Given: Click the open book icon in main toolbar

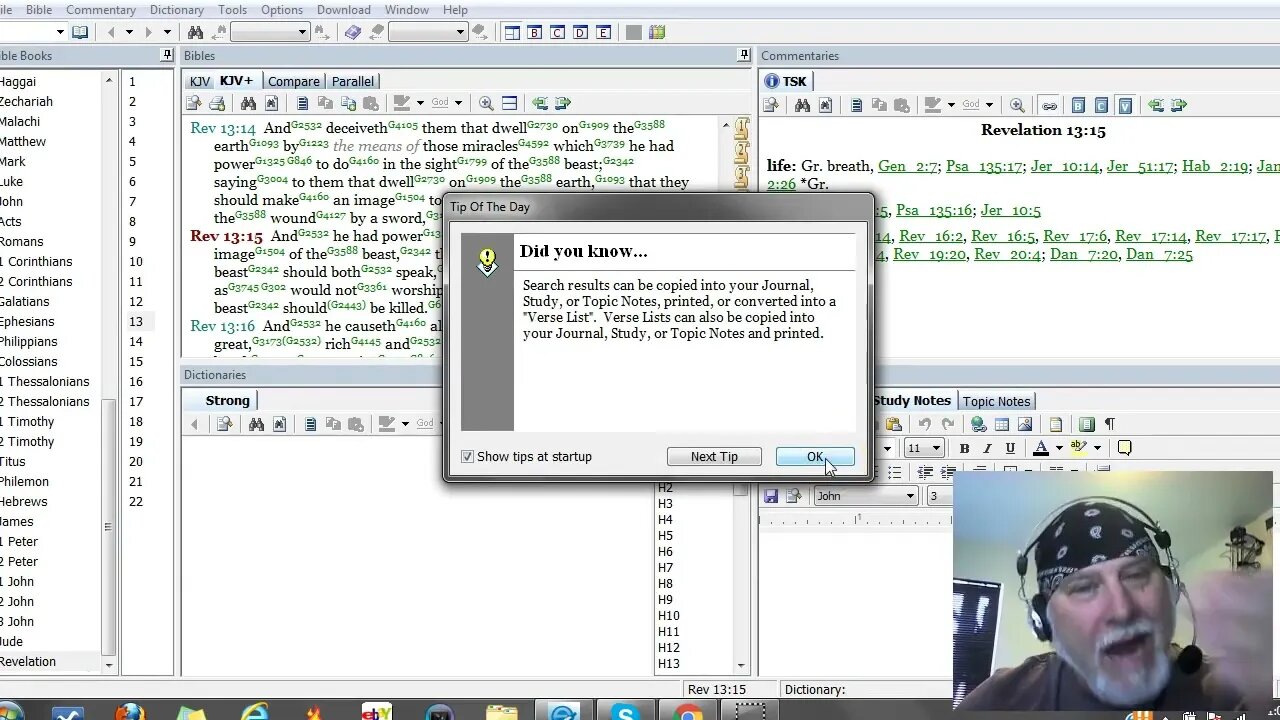Looking at the screenshot, I should click(80, 32).
